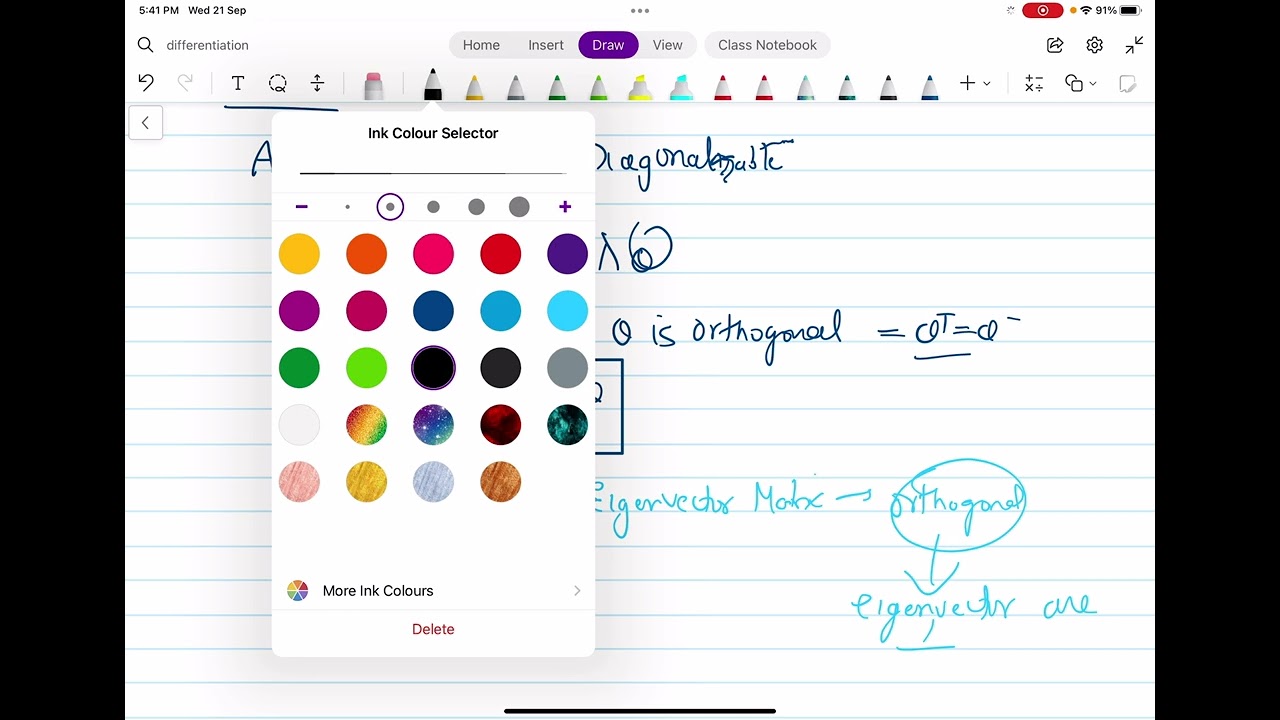The height and width of the screenshot is (720, 1280).
Task: Select the galaxy teal pen
Action: click(805, 86)
